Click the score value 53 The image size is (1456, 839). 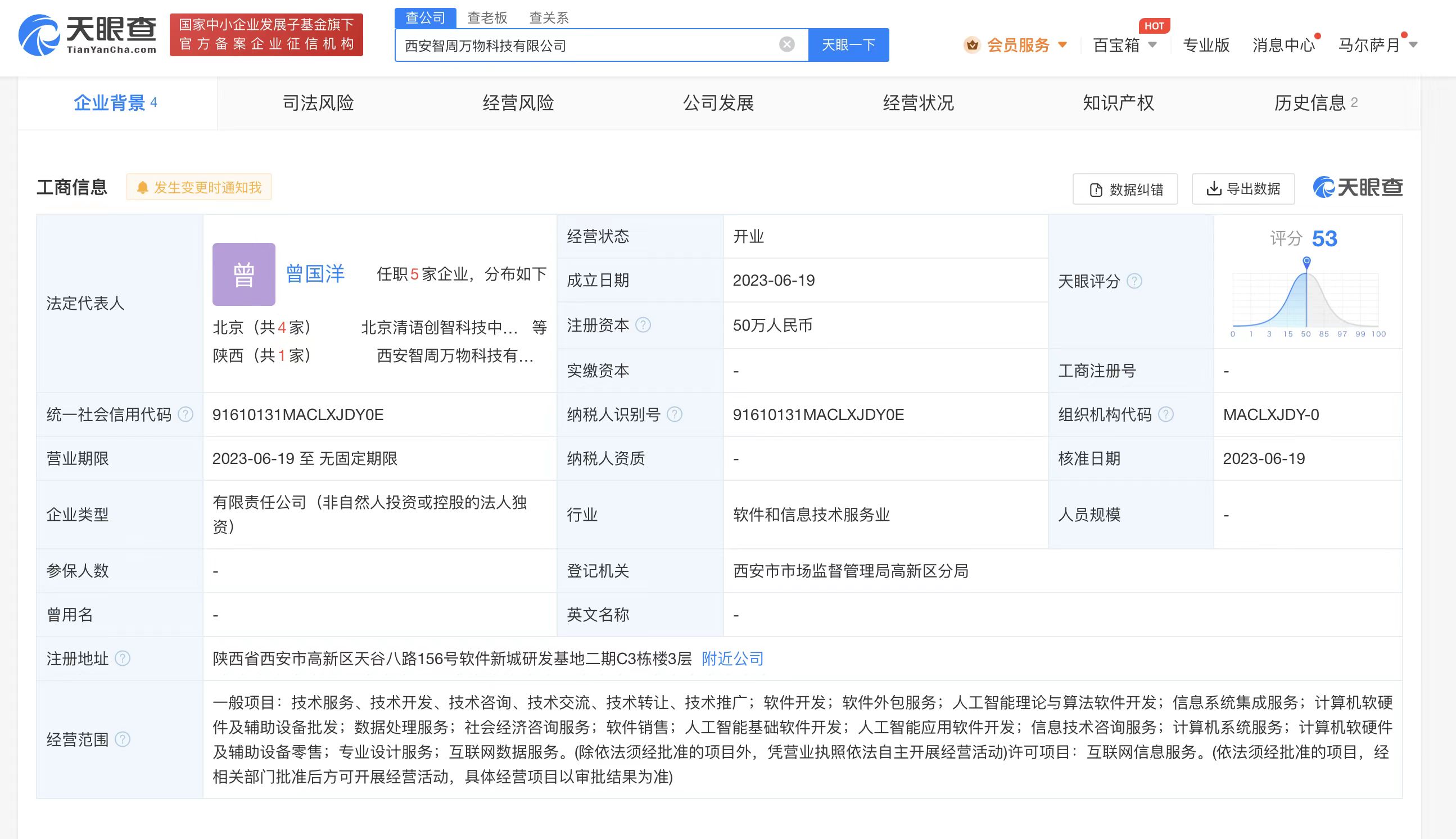click(1324, 238)
